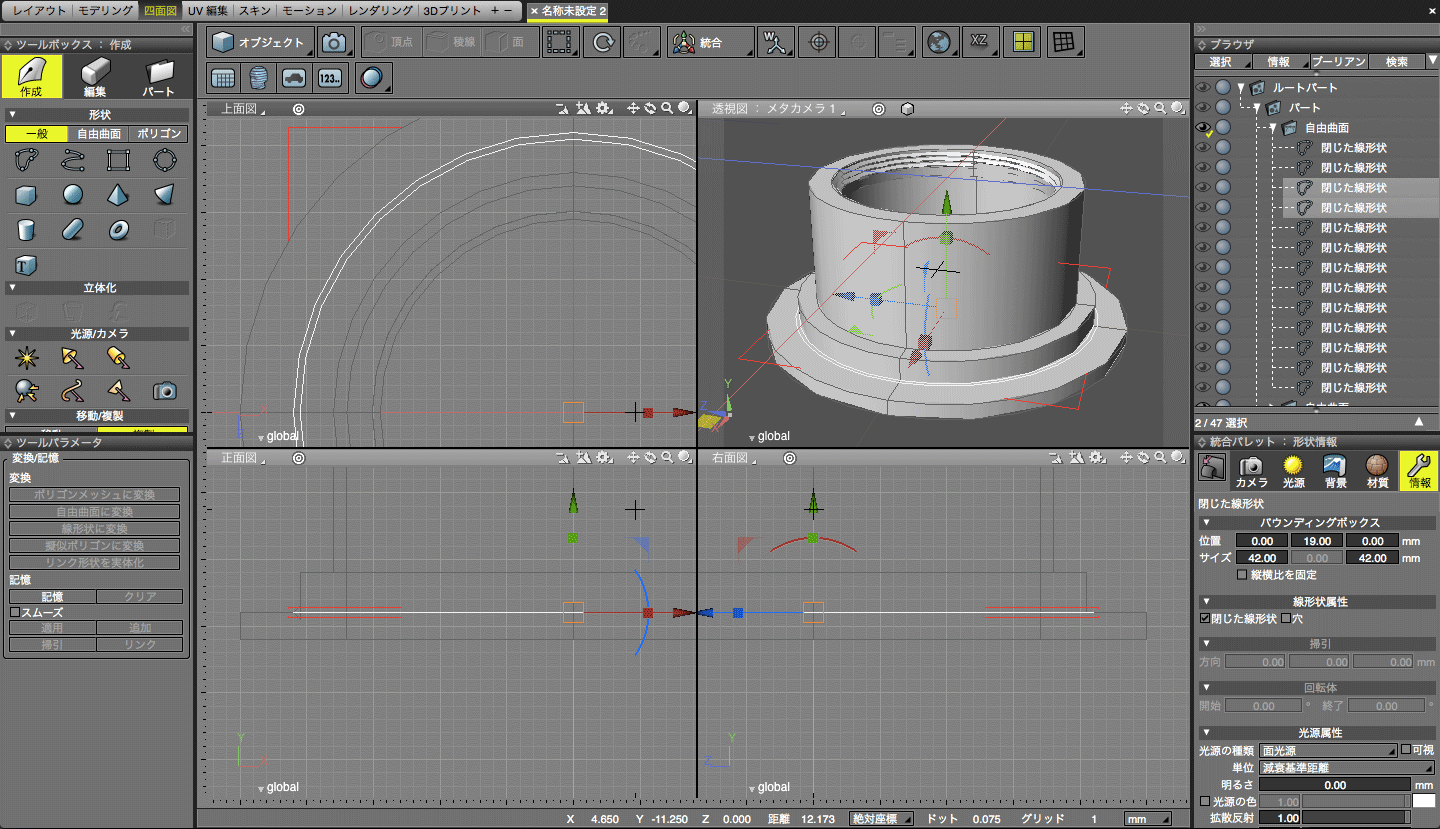The image size is (1440, 829).
Task: Select the sphere primitive in the toolbox
Action: coord(72,195)
